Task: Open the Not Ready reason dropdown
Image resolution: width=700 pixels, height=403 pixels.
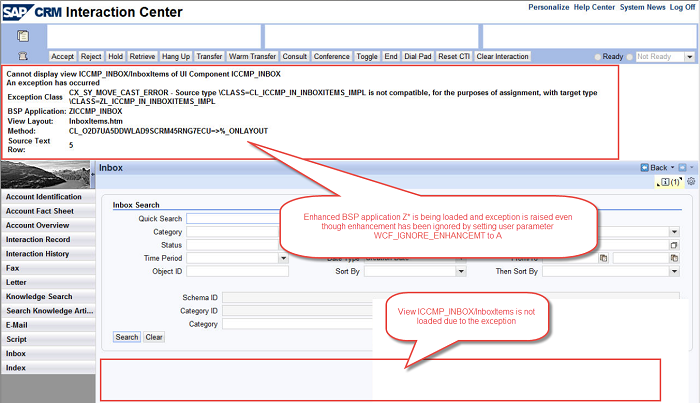Action: (690, 57)
